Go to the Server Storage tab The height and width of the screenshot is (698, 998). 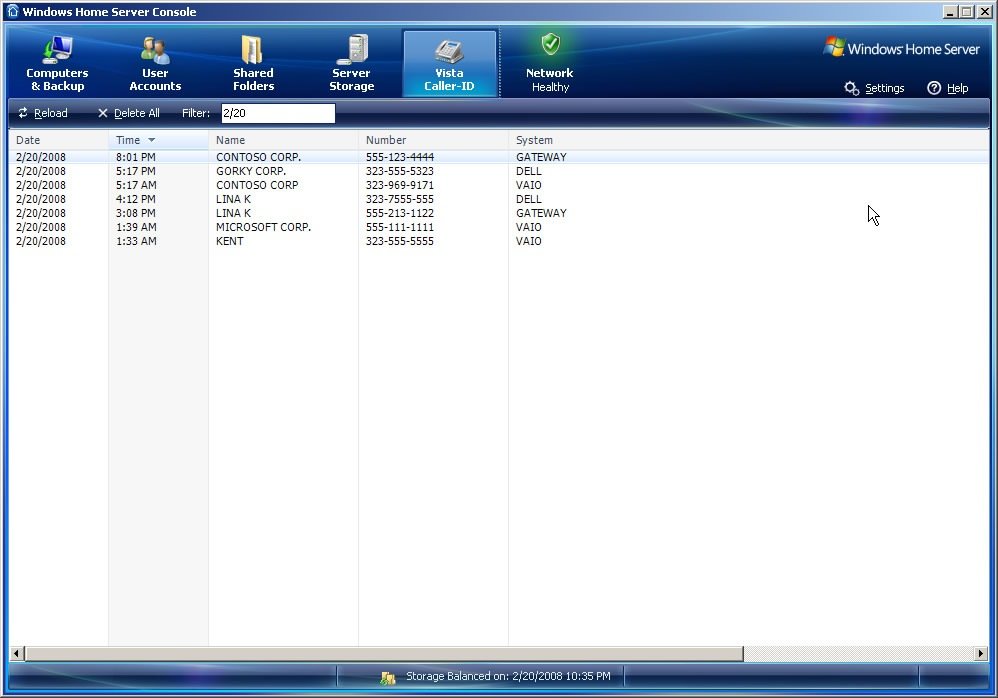pos(351,64)
